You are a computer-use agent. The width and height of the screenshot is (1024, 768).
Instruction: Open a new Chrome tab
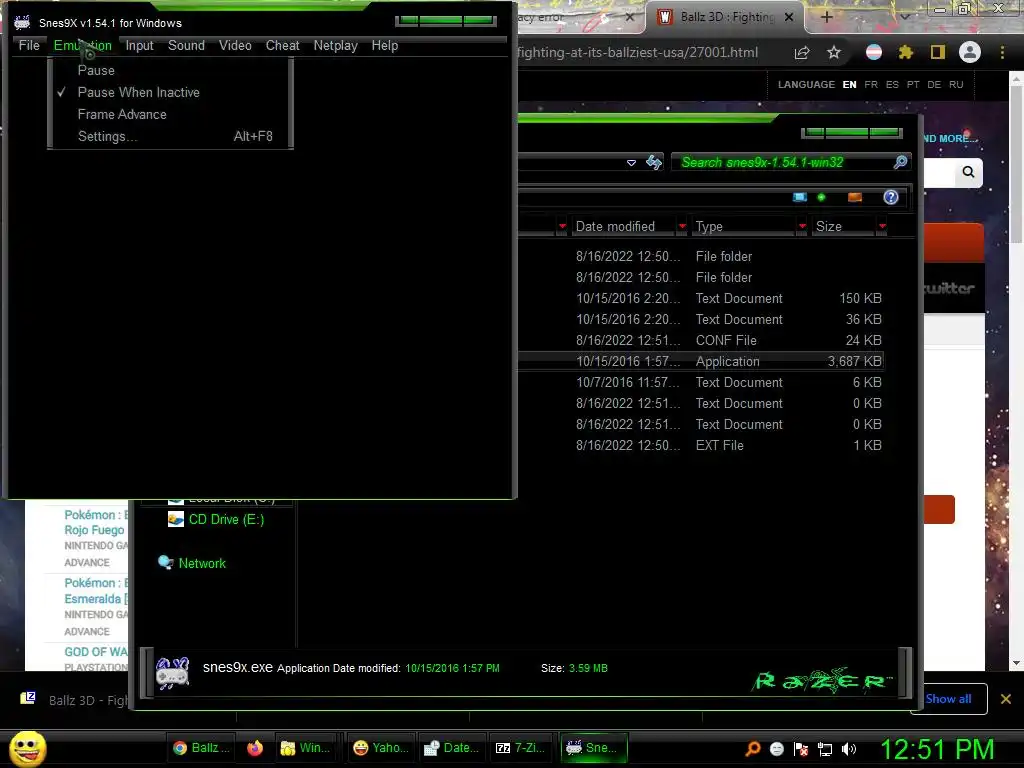point(826,17)
